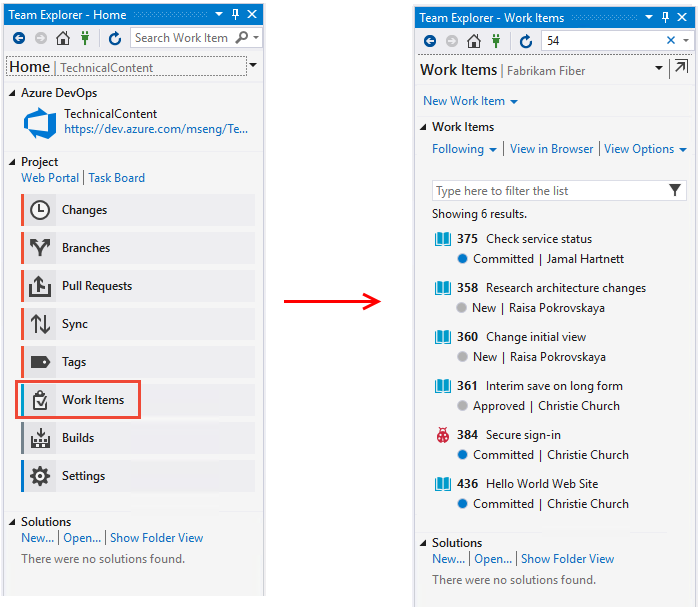This screenshot has height=610, width=699.
Task: Open View Options dropdown
Action: coord(645,149)
